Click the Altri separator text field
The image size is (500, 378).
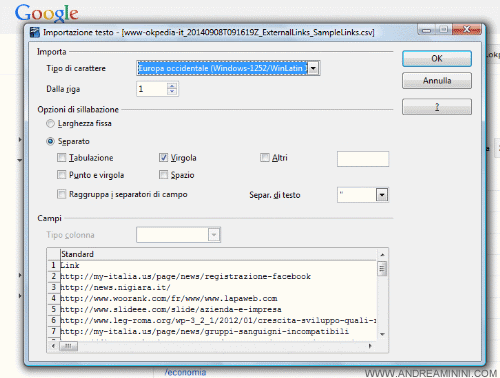(x=363, y=159)
